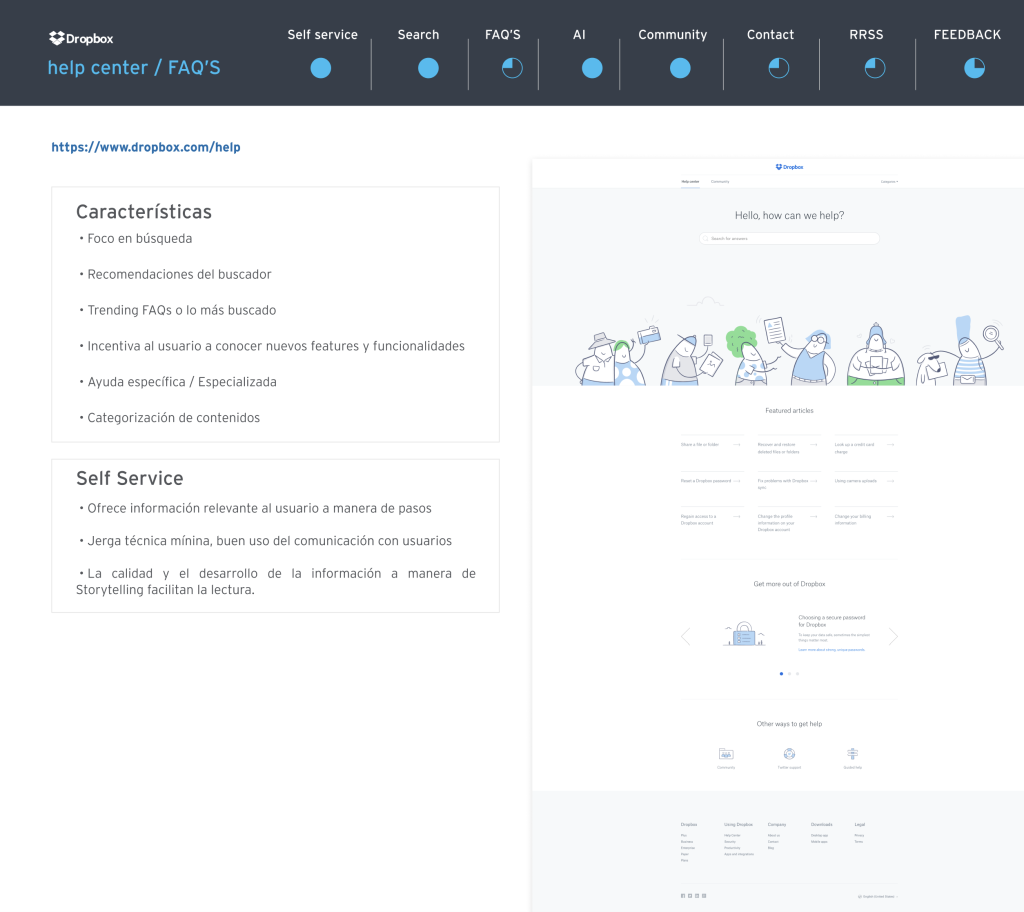Click the Contact header label
Viewport: 1024px width, 912px height.
point(771,35)
